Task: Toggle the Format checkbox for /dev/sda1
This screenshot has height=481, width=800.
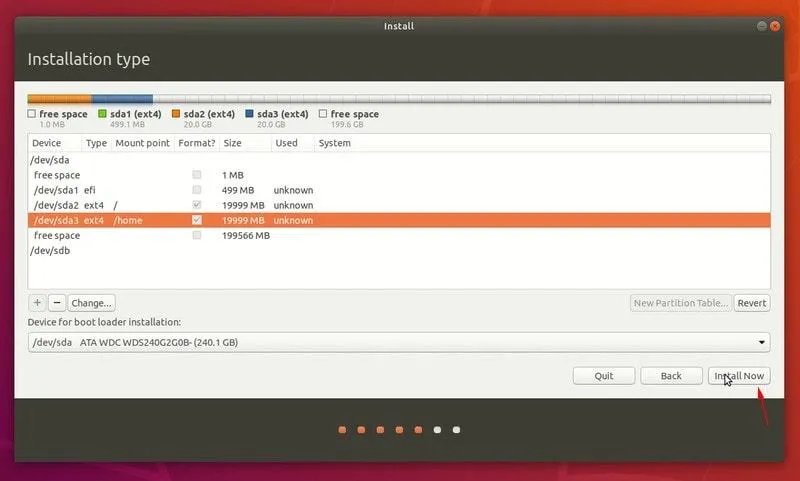Action: click(x=197, y=190)
